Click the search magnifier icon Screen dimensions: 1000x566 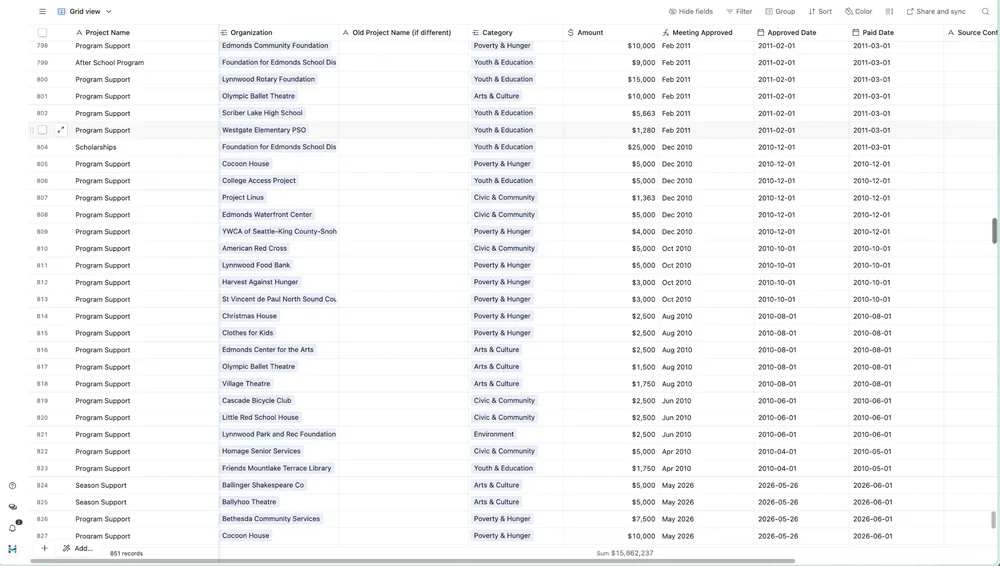click(985, 11)
